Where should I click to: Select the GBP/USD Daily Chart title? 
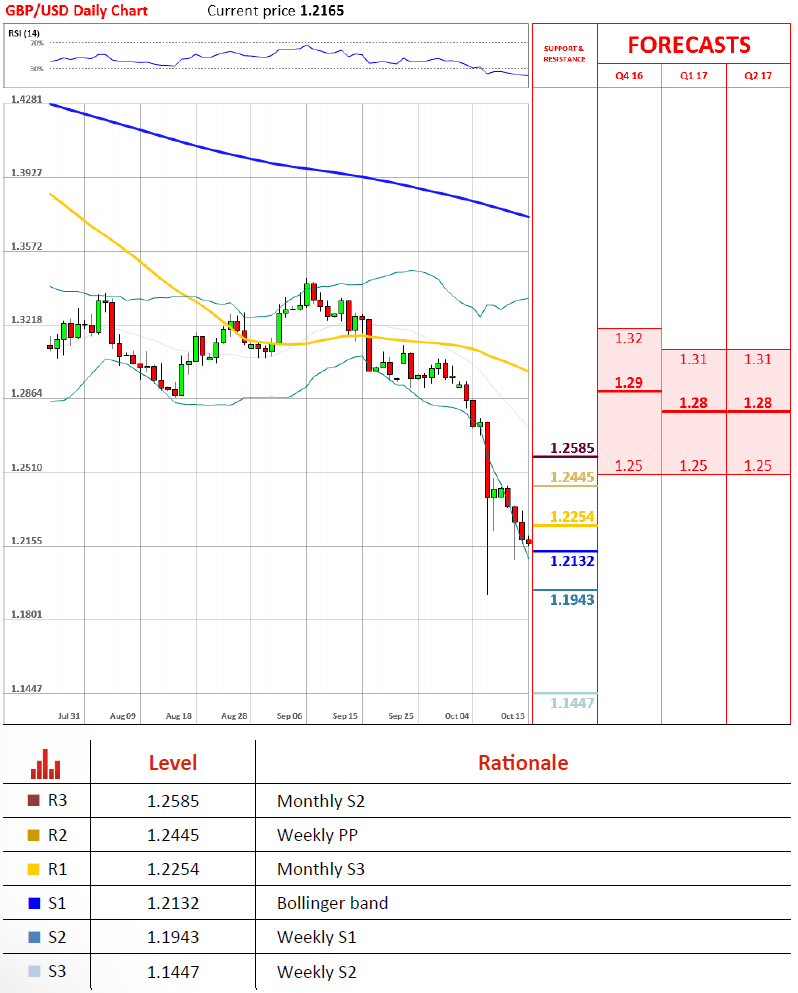[x=76, y=11]
